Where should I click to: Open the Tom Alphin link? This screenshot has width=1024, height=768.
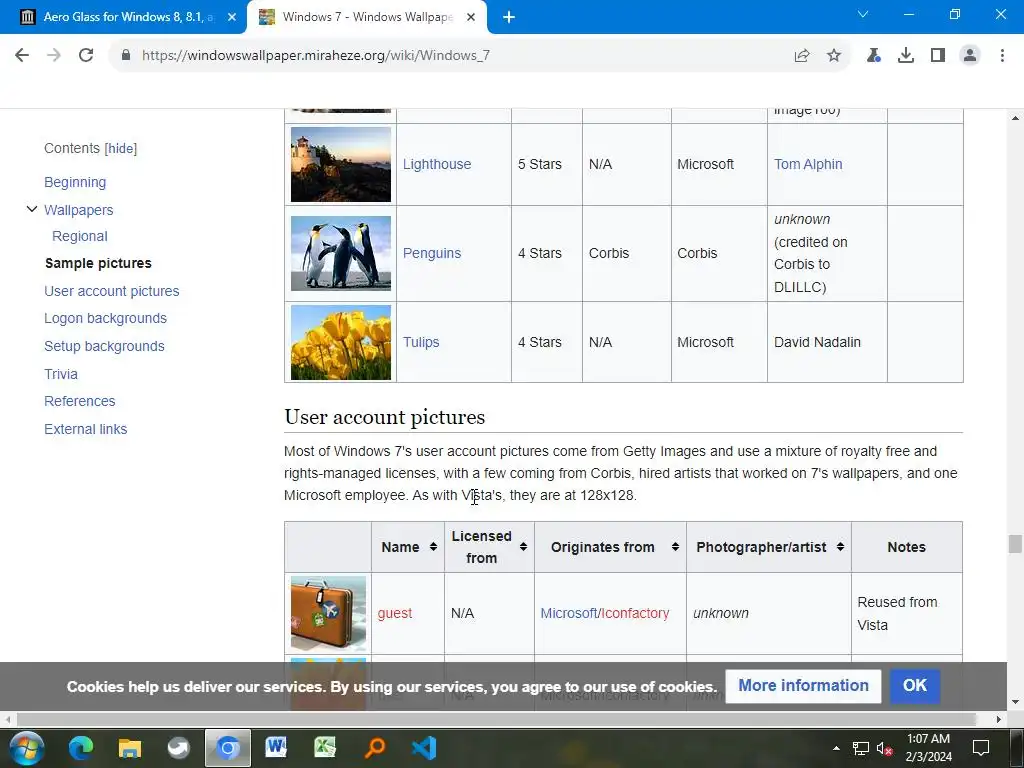[808, 165]
